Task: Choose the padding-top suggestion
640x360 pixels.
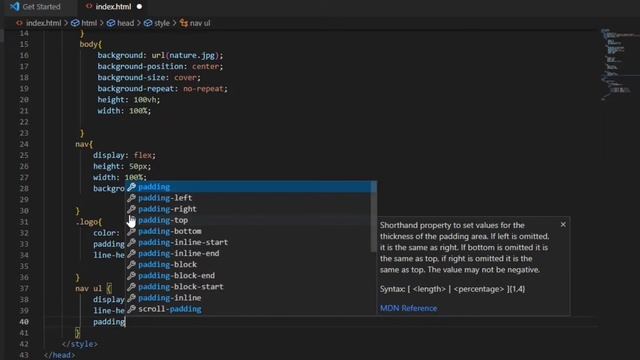Action: coord(250,220)
